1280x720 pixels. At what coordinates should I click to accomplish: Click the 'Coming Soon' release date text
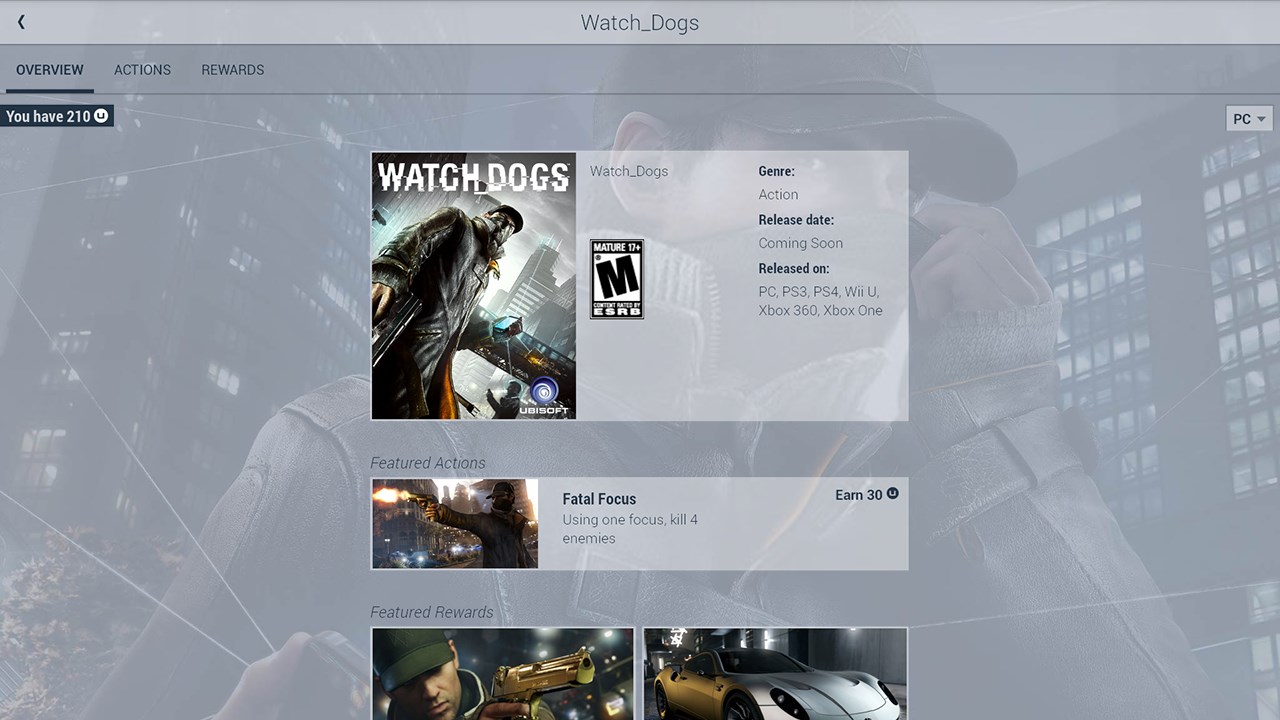click(x=800, y=243)
